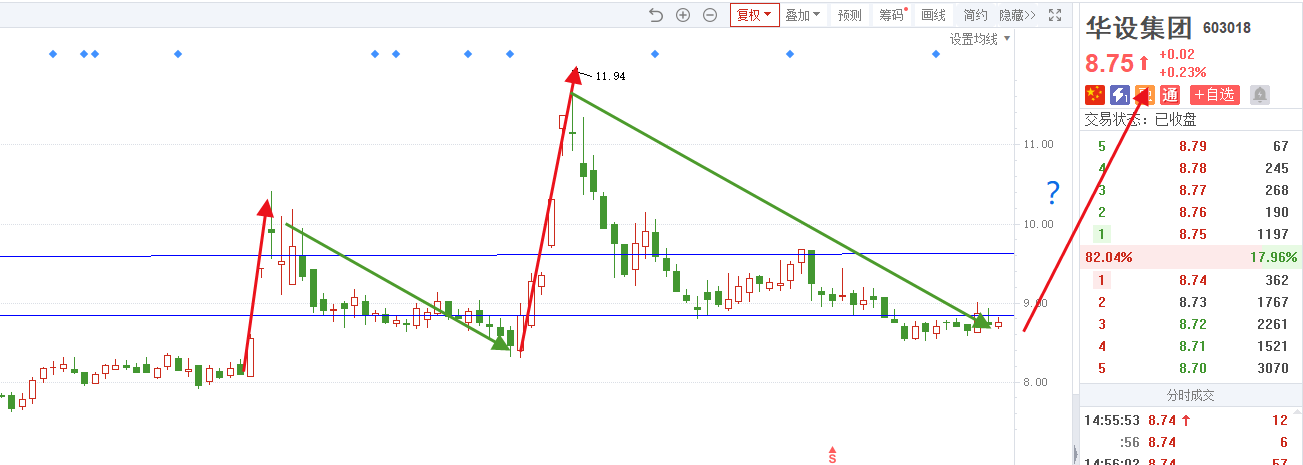Image resolution: width=1303 pixels, height=465 pixels.
Task: Collapse side panel with 隐藏>>
Action: click(x=1017, y=15)
